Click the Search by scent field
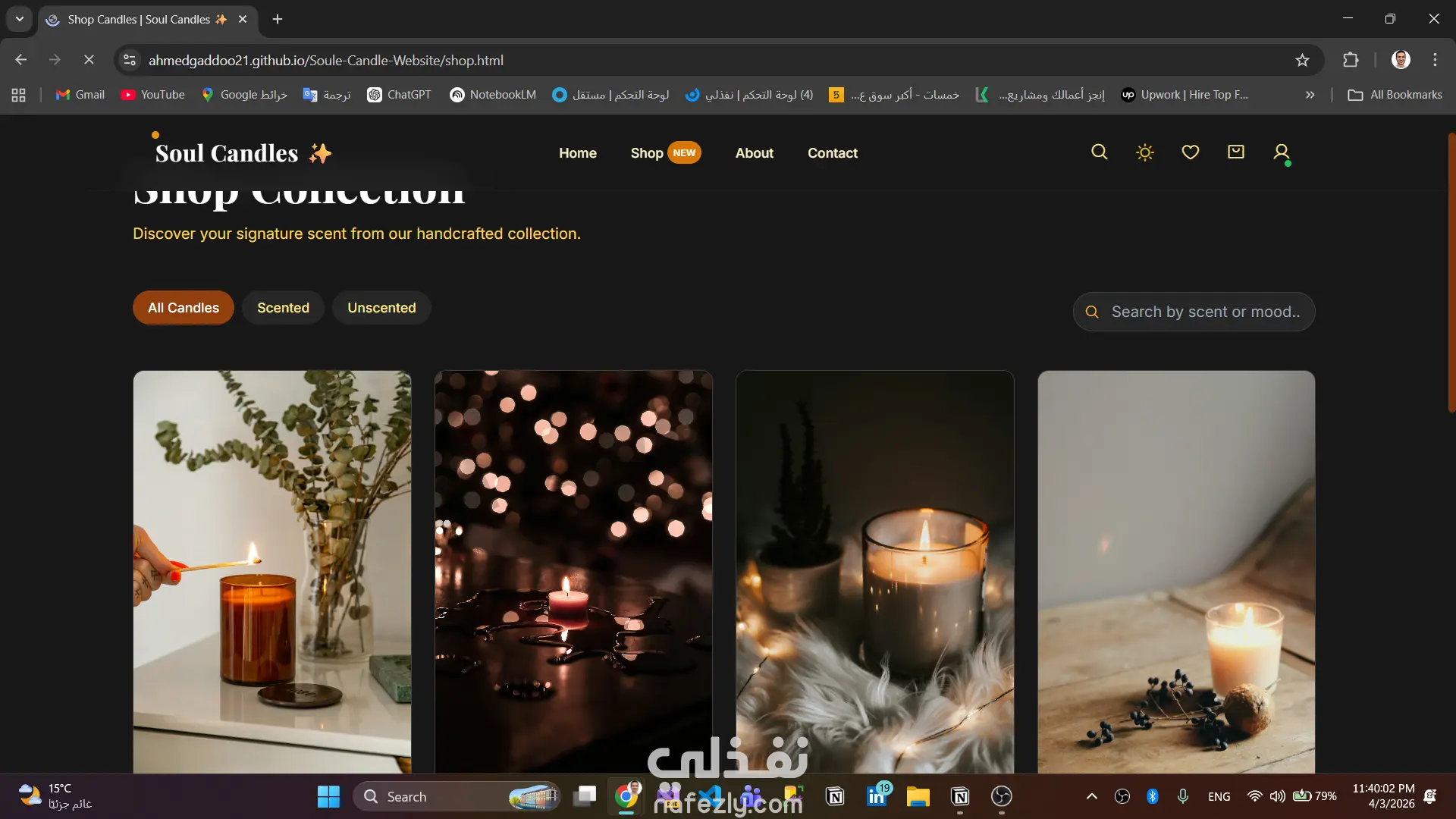This screenshot has width=1456, height=819. tap(1205, 312)
